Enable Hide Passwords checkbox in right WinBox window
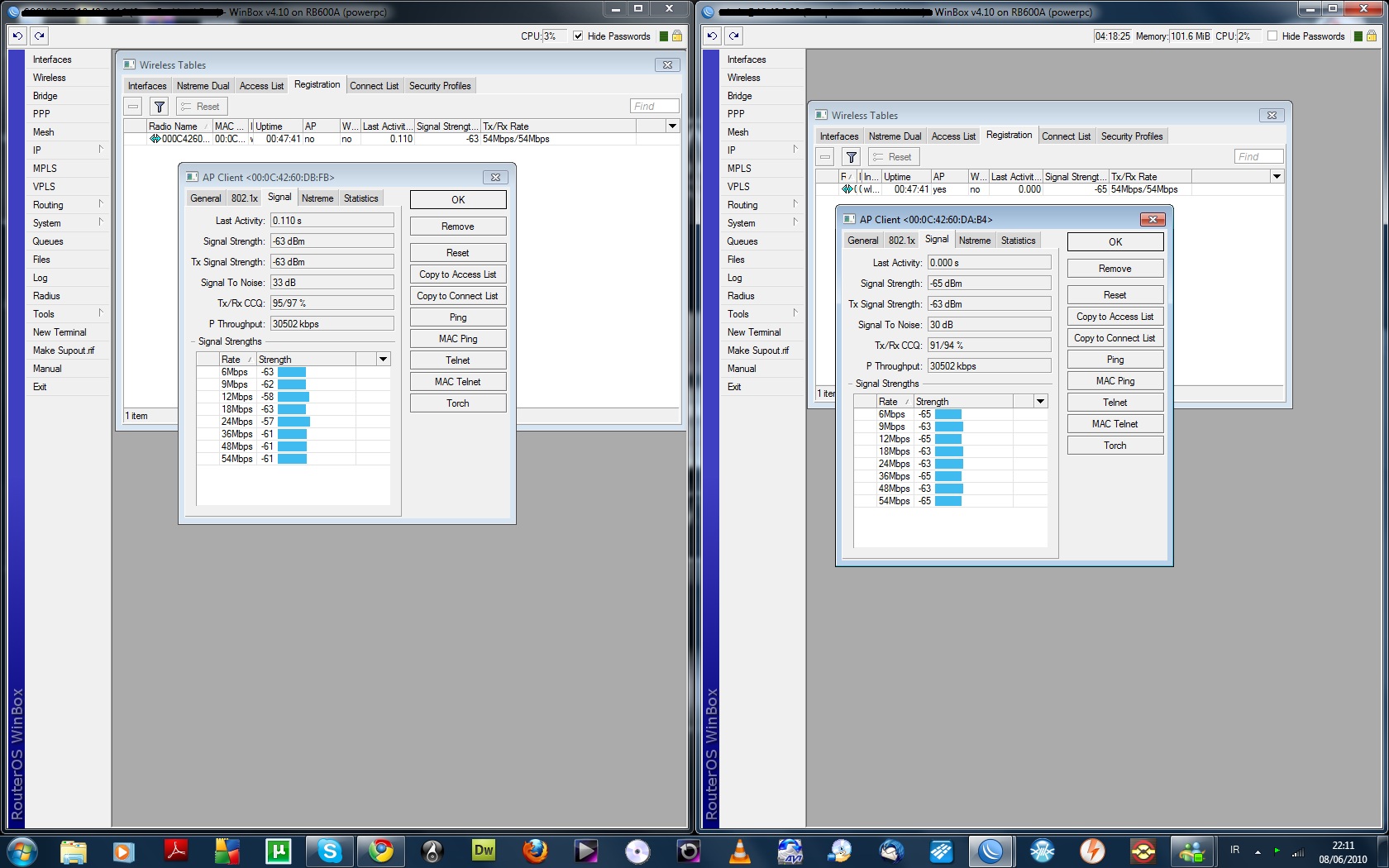The image size is (1389, 868). click(1272, 36)
